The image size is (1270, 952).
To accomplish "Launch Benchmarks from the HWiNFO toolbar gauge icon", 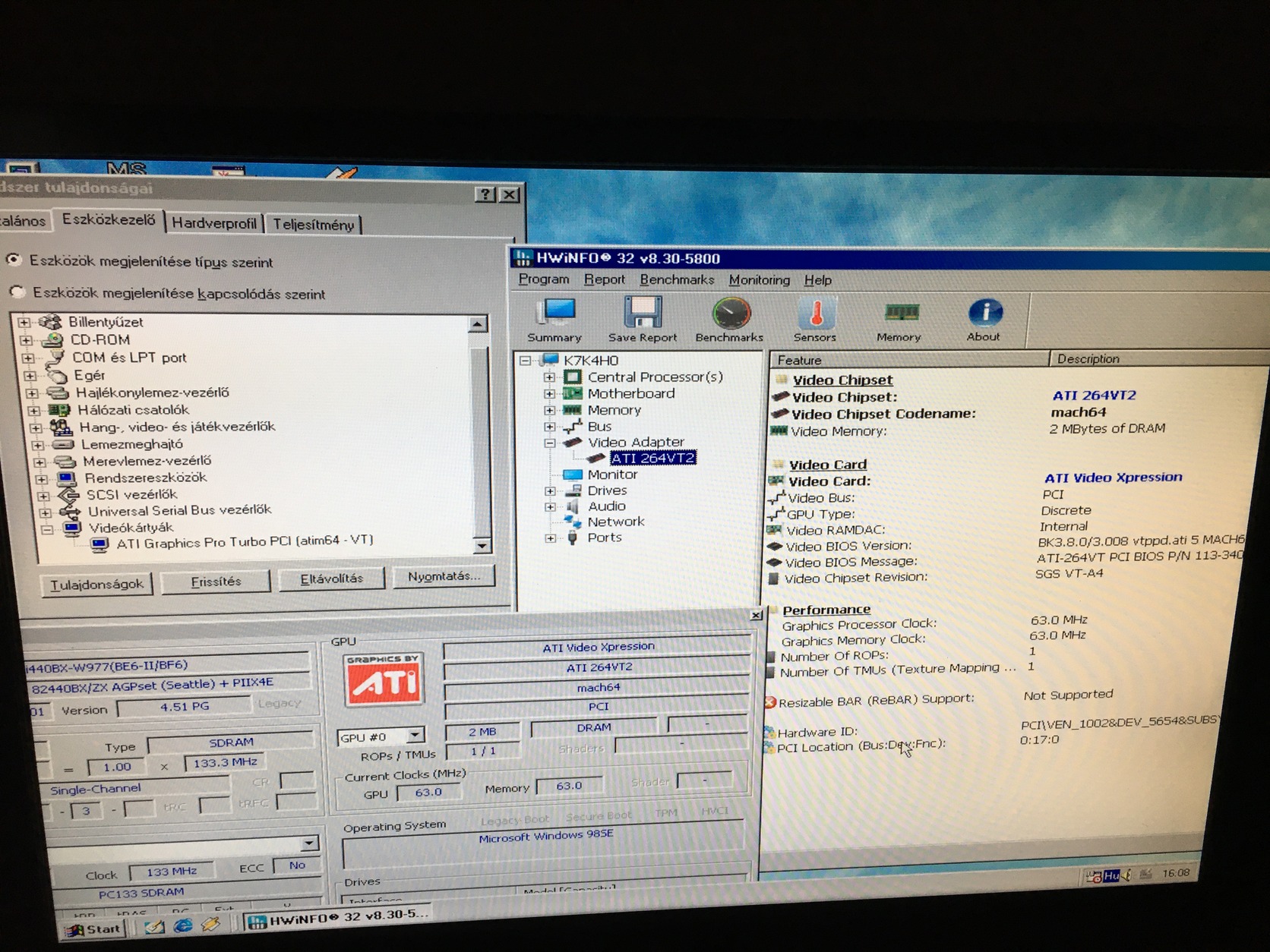I will click(731, 313).
